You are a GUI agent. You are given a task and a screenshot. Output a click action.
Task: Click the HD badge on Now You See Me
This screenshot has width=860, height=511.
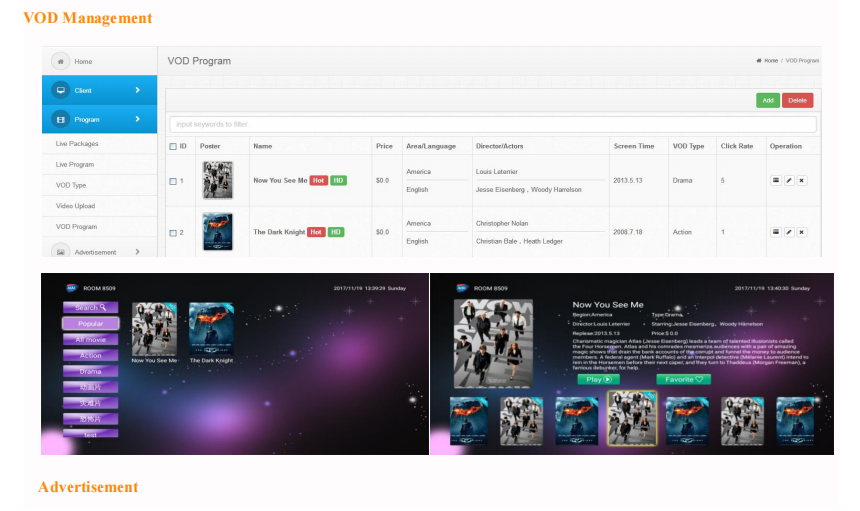pyautogui.click(x=338, y=180)
